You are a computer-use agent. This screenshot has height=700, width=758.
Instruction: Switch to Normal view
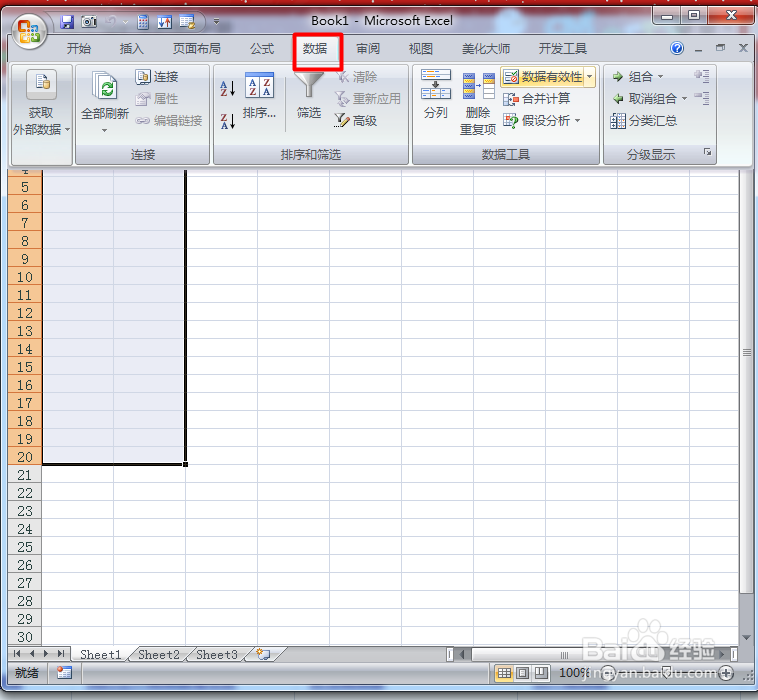tap(504, 673)
